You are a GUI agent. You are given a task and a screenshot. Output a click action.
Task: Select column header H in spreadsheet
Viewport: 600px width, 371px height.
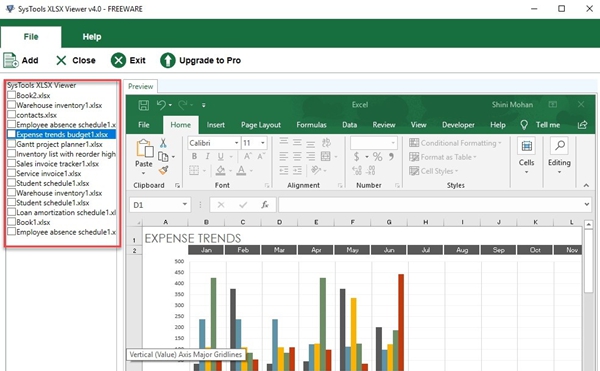click(426, 222)
